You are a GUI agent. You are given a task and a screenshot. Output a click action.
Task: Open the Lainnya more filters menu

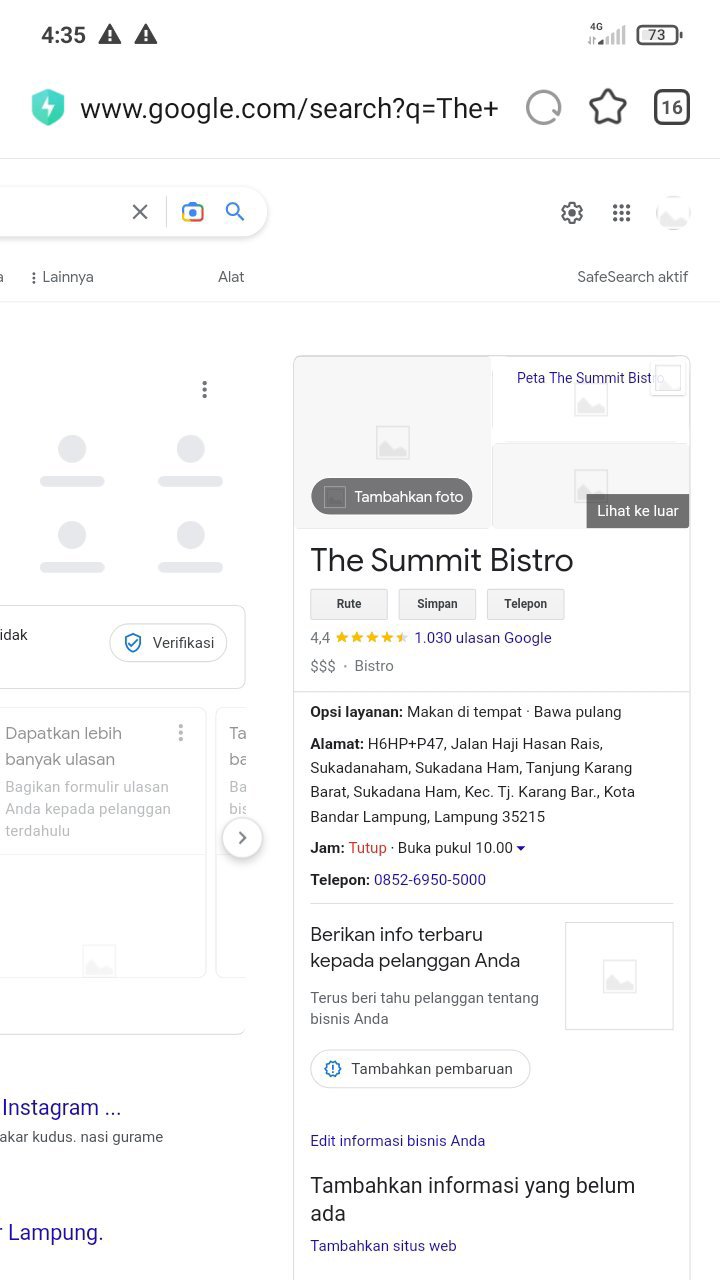62,277
